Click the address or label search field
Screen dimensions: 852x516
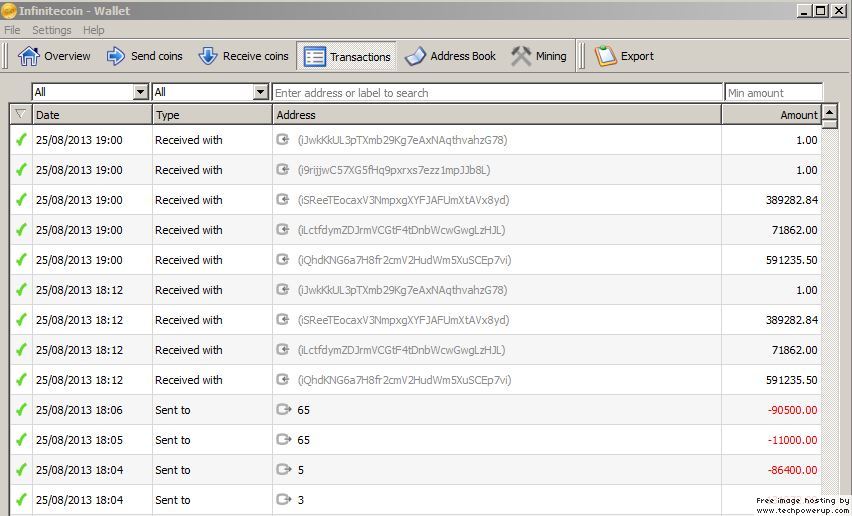tap(497, 93)
